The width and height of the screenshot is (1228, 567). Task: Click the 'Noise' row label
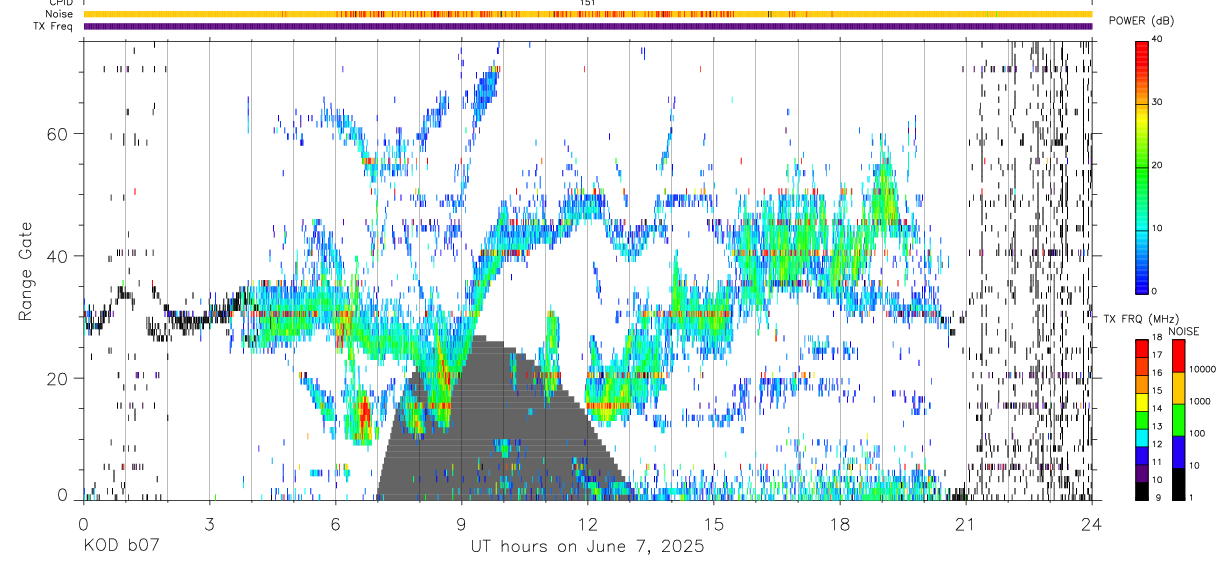[60, 14]
